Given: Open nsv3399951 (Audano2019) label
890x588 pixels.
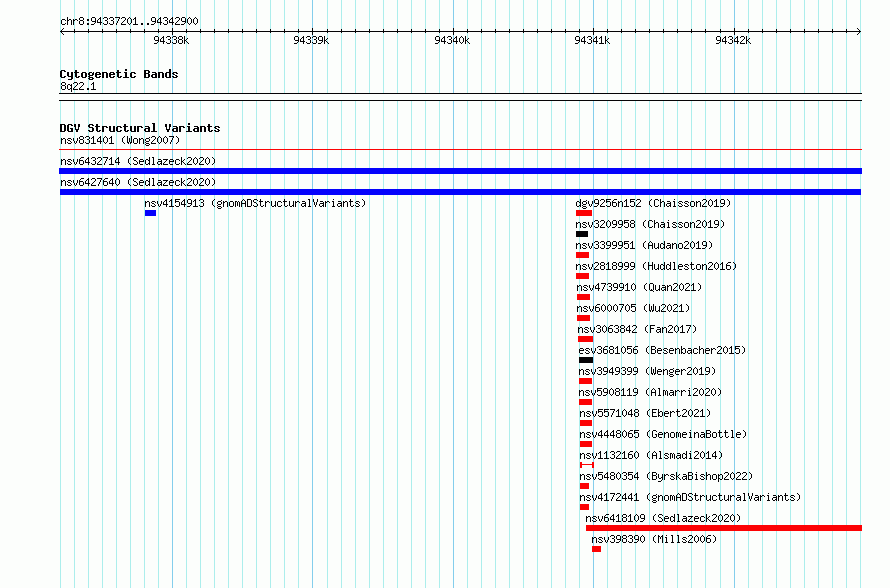Looking at the screenshot, I should coord(644,245).
